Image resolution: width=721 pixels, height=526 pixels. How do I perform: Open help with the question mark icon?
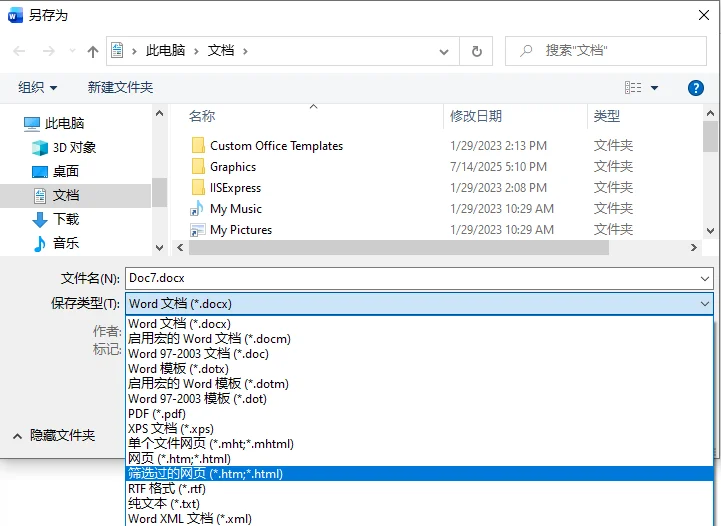(696, 87)
